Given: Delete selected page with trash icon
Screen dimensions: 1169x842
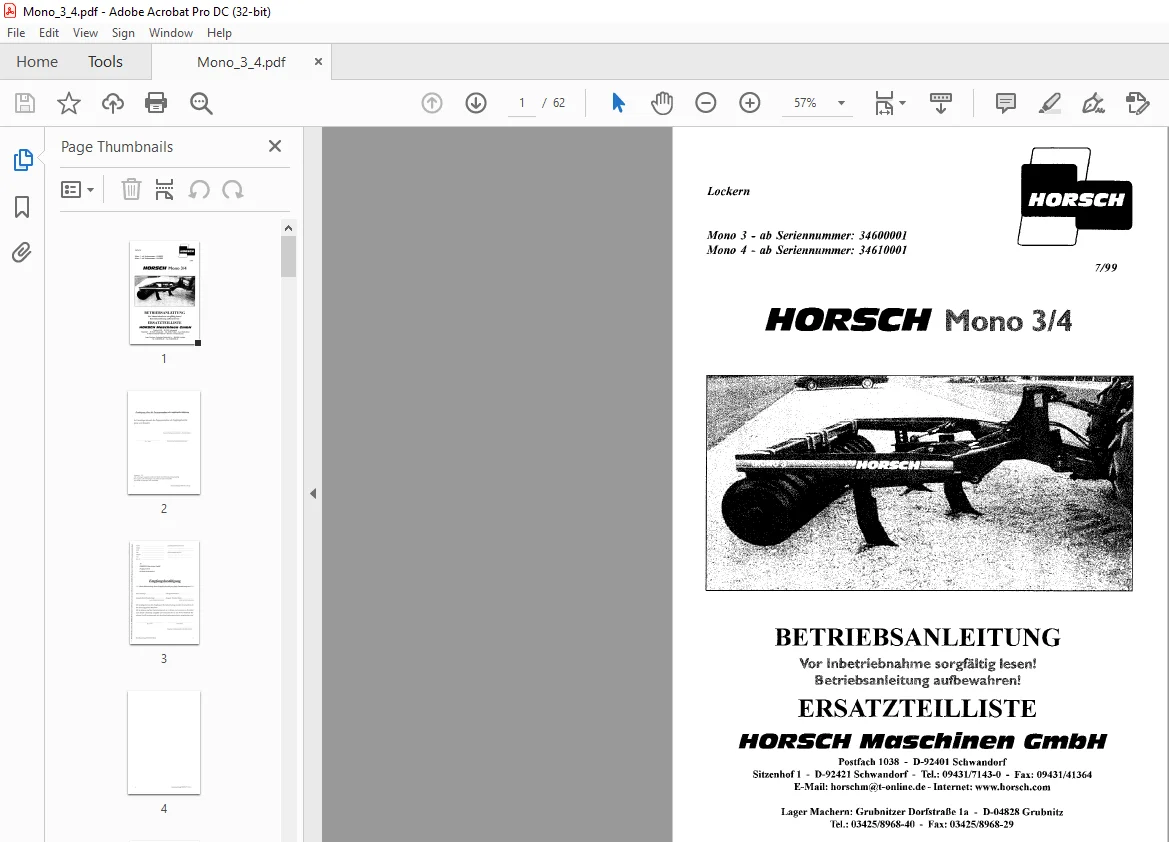Looking at the screenshot, I should [x=131, y=189].
